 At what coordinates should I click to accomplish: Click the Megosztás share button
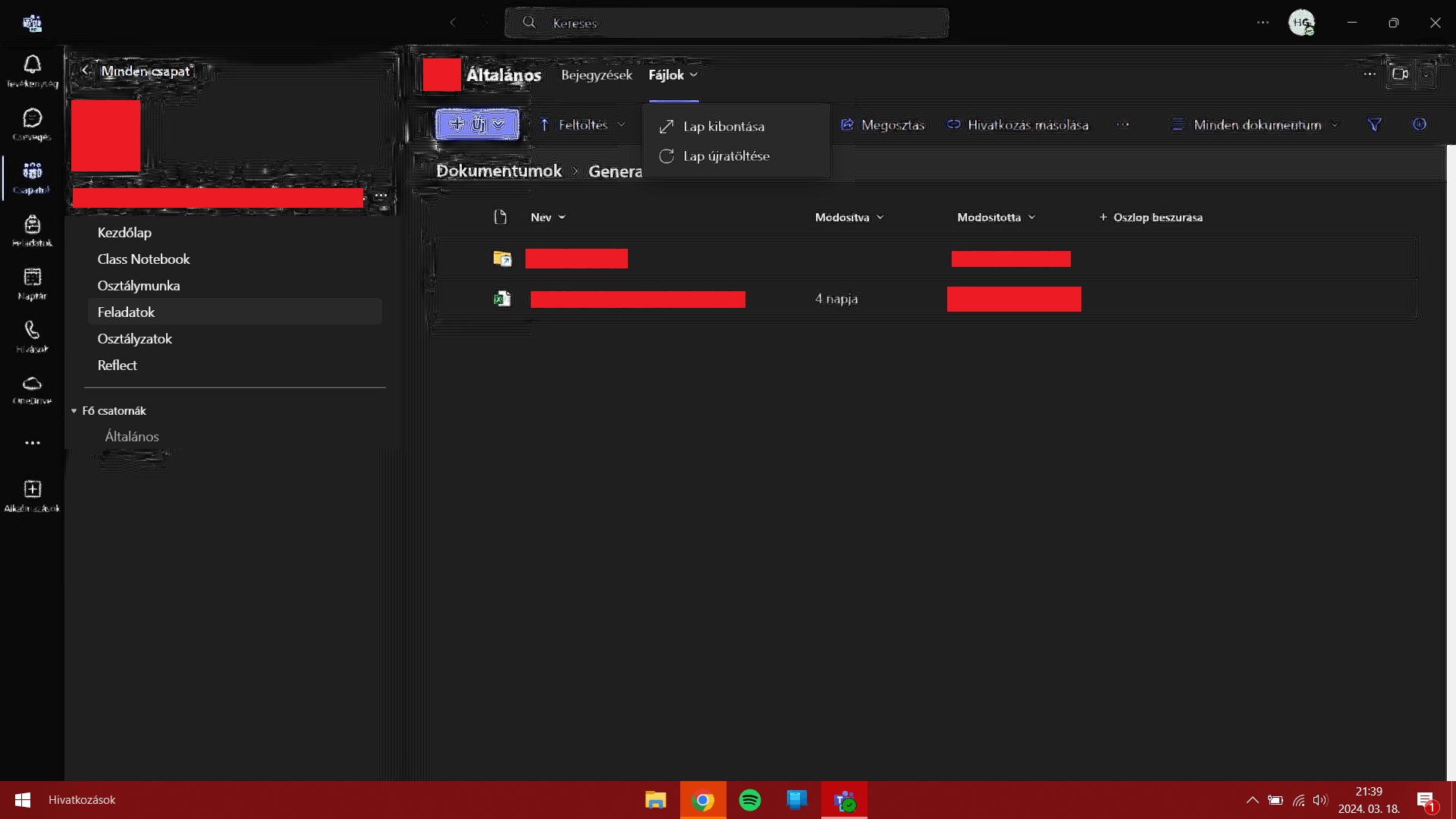click(x=883, y=124)
